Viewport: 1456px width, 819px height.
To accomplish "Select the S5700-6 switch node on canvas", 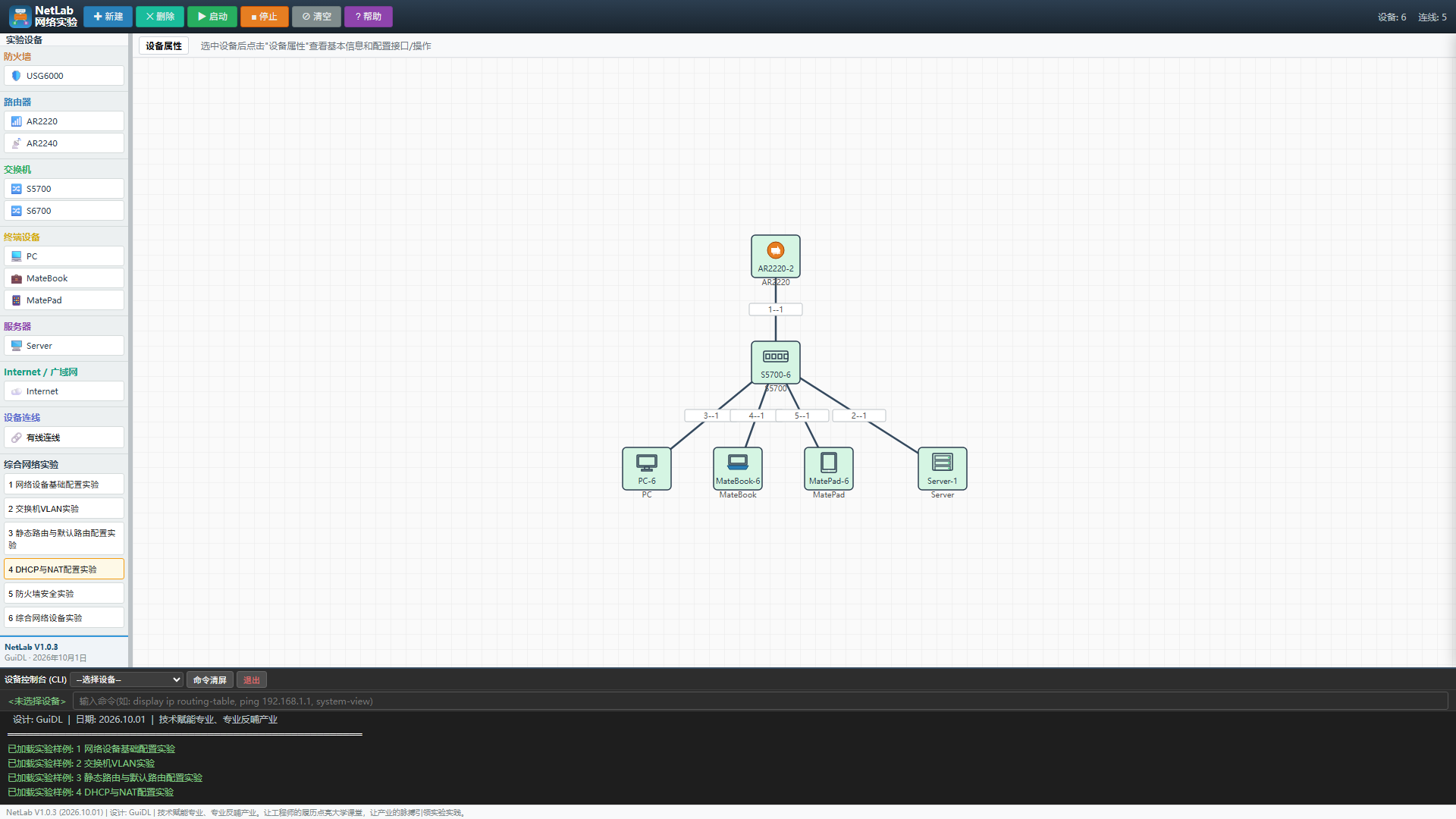I will point(775,362).
